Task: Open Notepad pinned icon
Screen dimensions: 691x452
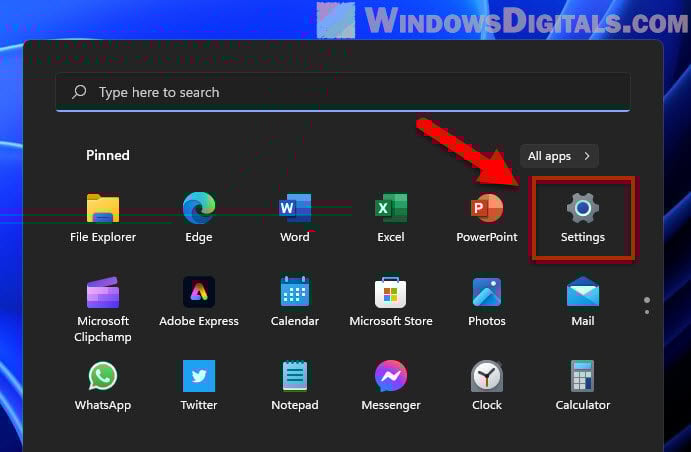Action: [295, 386]
